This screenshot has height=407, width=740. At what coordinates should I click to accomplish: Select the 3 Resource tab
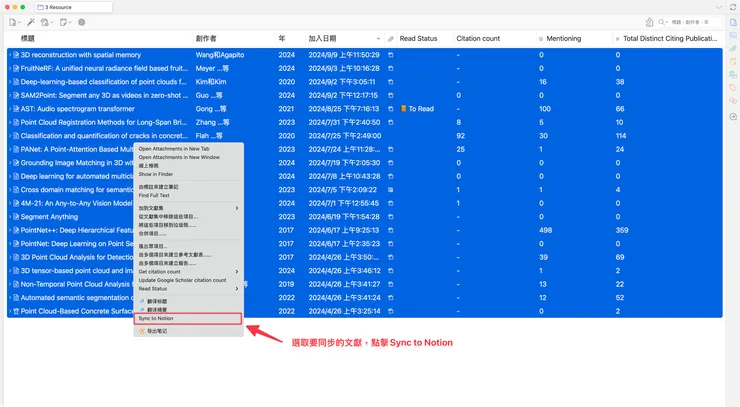point(73,7)
